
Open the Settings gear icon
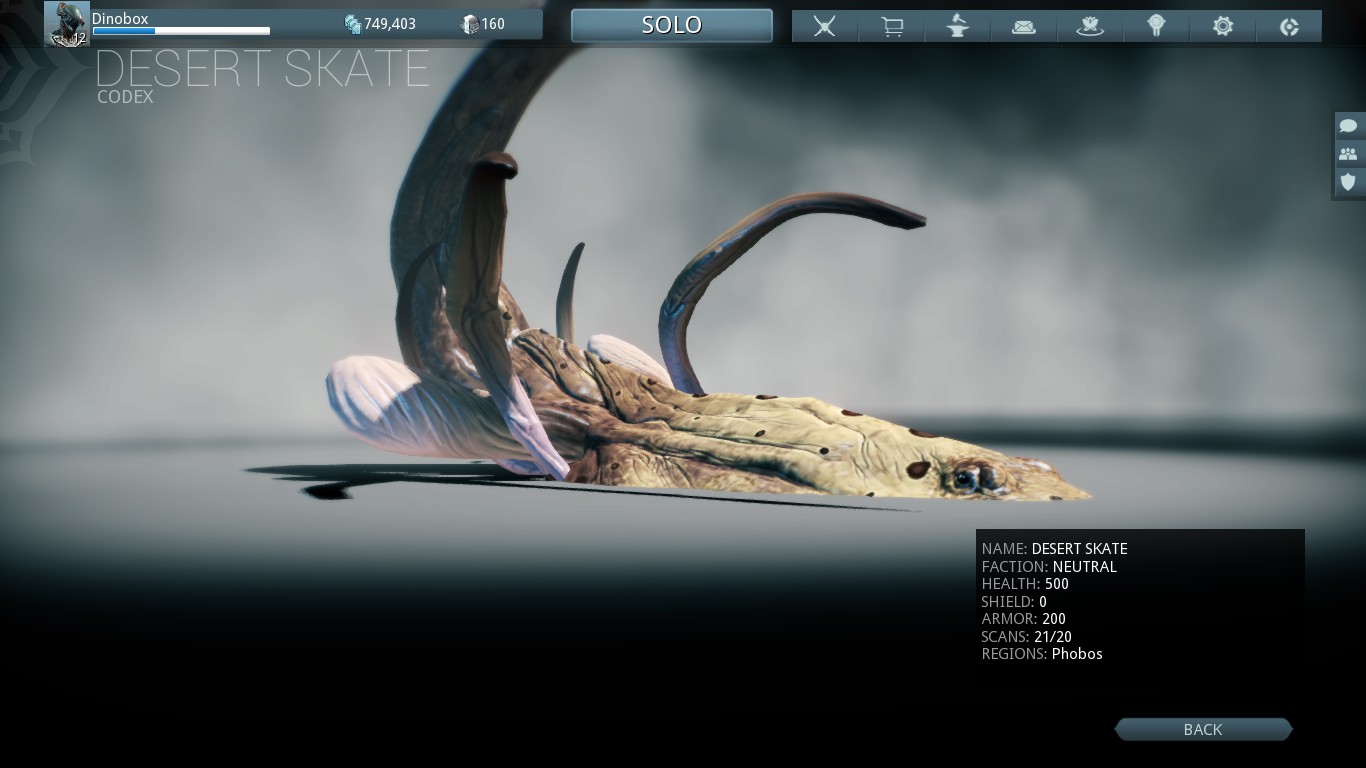coord(1223,26)
